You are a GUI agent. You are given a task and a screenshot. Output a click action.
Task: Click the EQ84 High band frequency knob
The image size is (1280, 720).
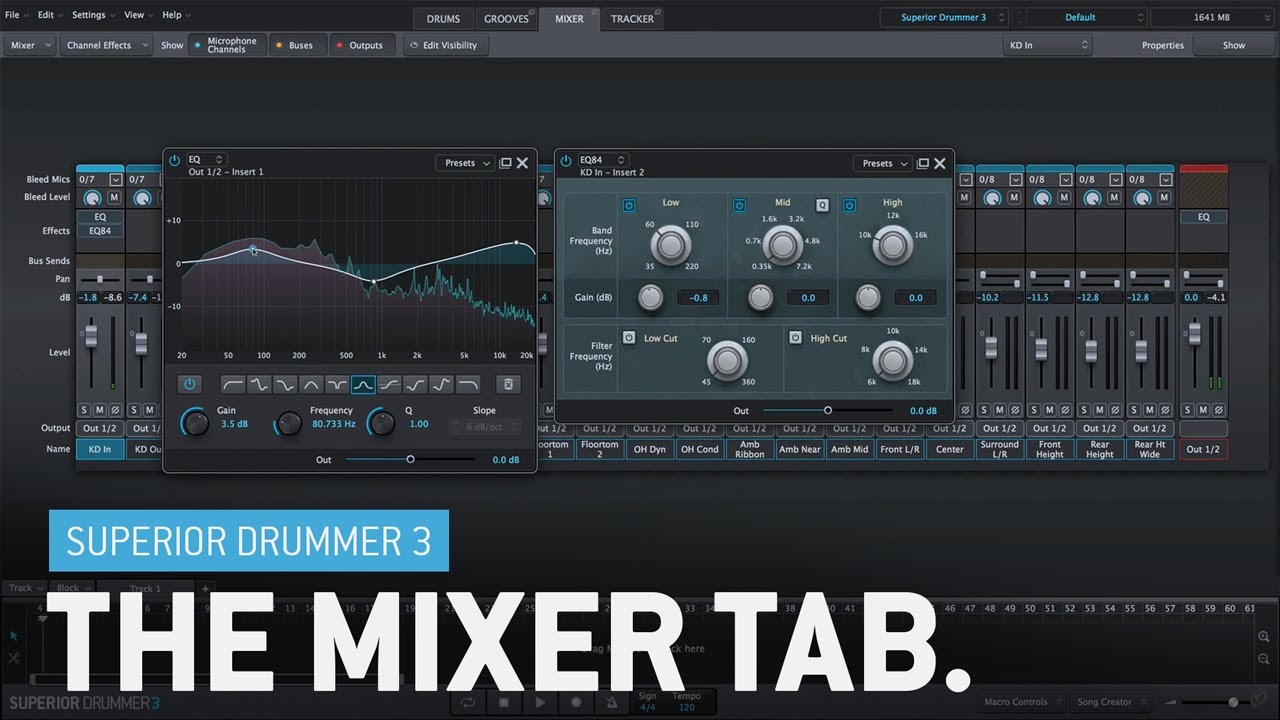[x=893, y=245]
